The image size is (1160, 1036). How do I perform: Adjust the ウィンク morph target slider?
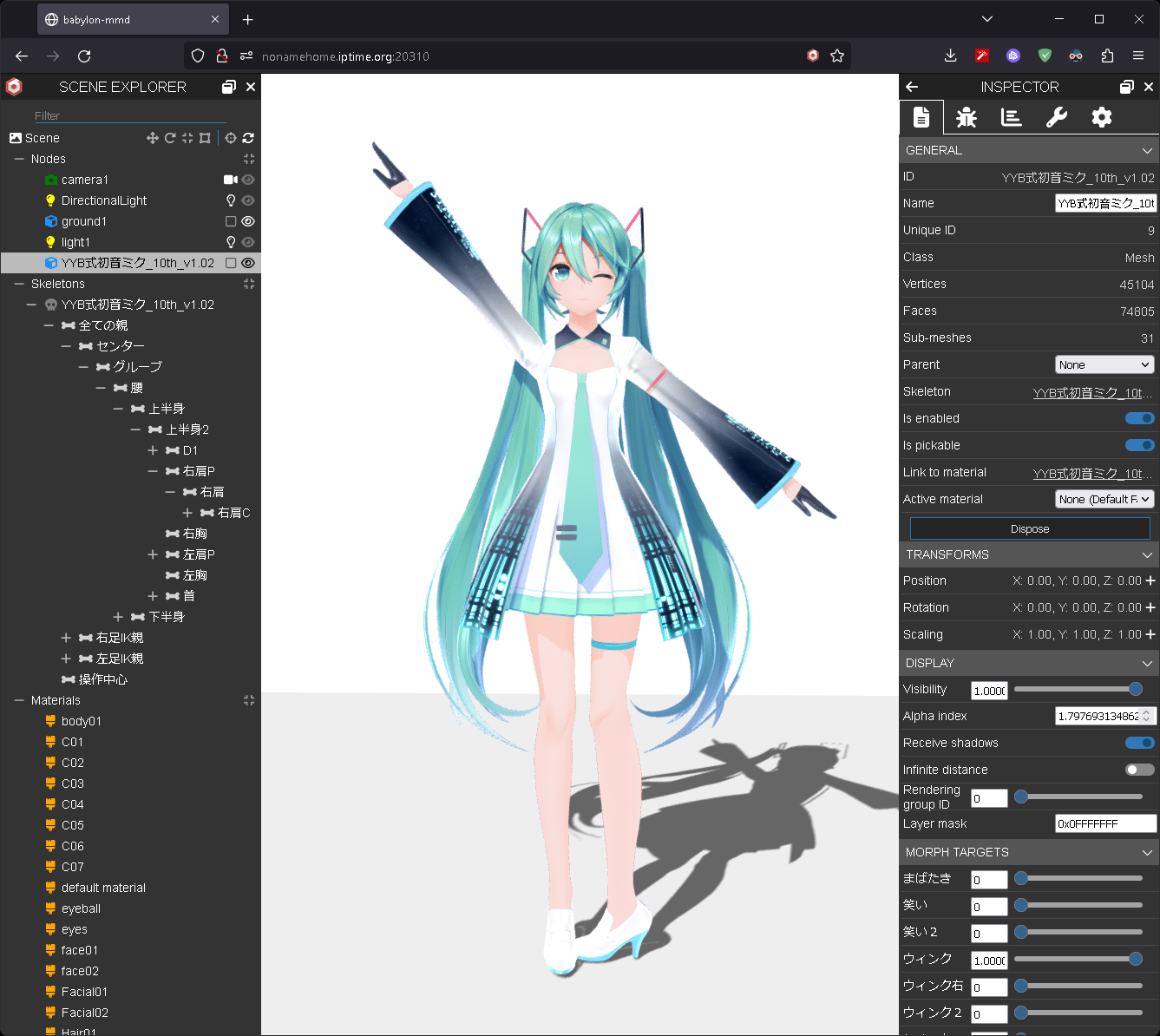click(1078, 959)
